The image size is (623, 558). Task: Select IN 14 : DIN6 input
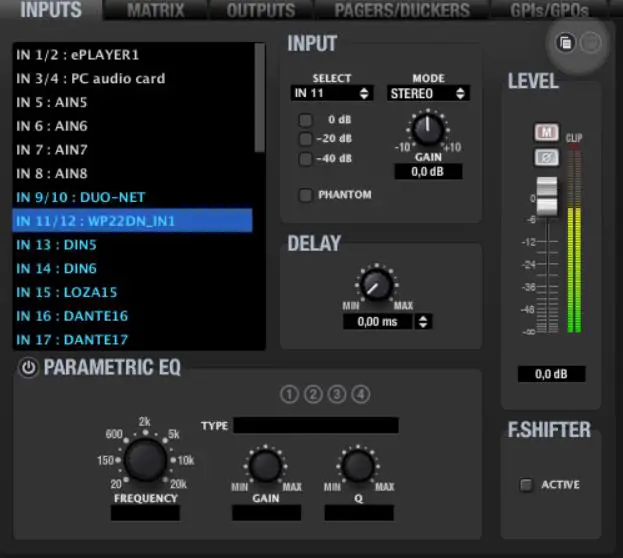point(133,269)
